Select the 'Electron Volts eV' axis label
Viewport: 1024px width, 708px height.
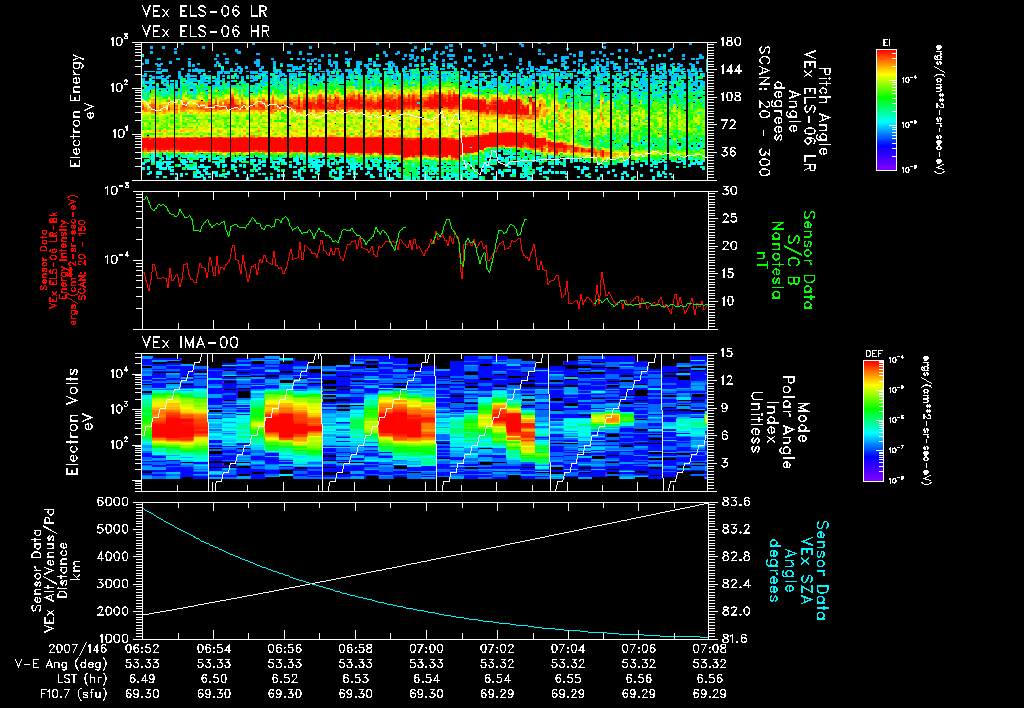point(79,421)
